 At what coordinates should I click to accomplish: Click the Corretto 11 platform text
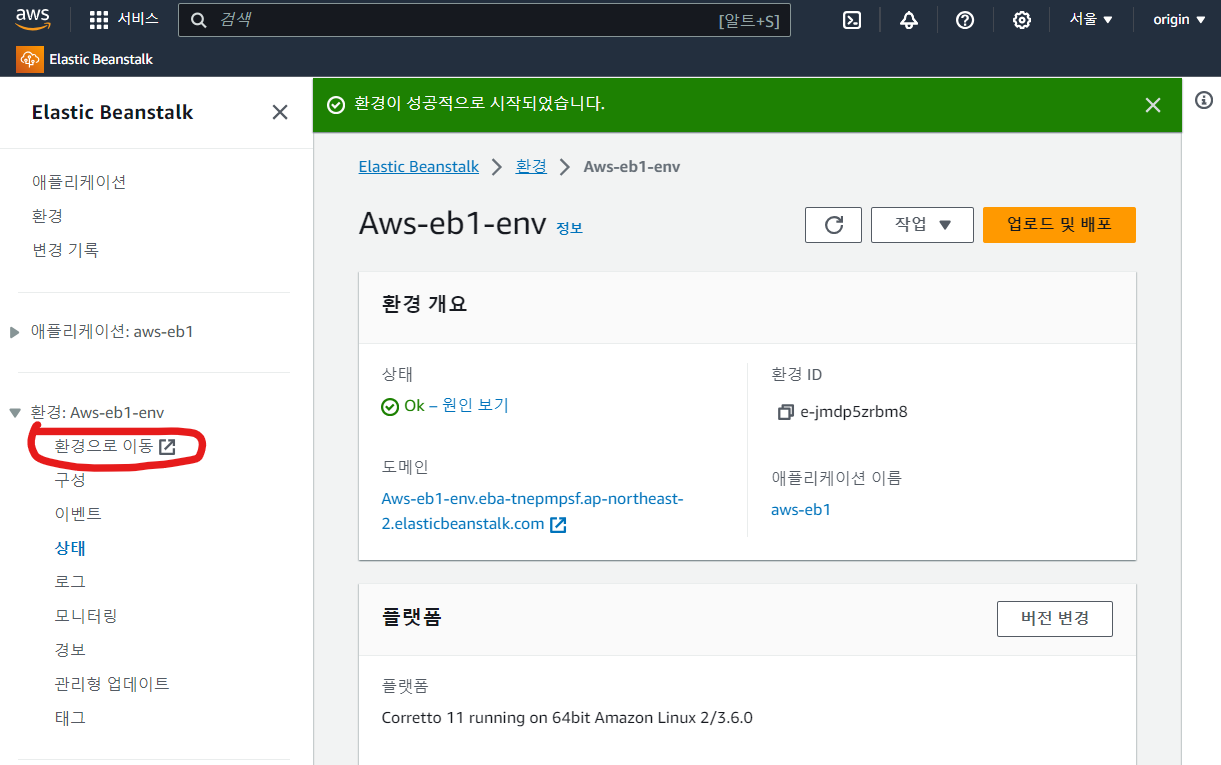point(567,718)
